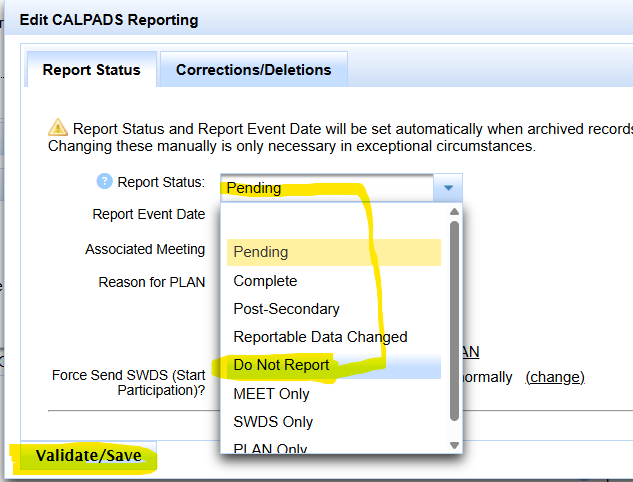Toggle the Report Status dropdown arrow

tap(448, 188)
